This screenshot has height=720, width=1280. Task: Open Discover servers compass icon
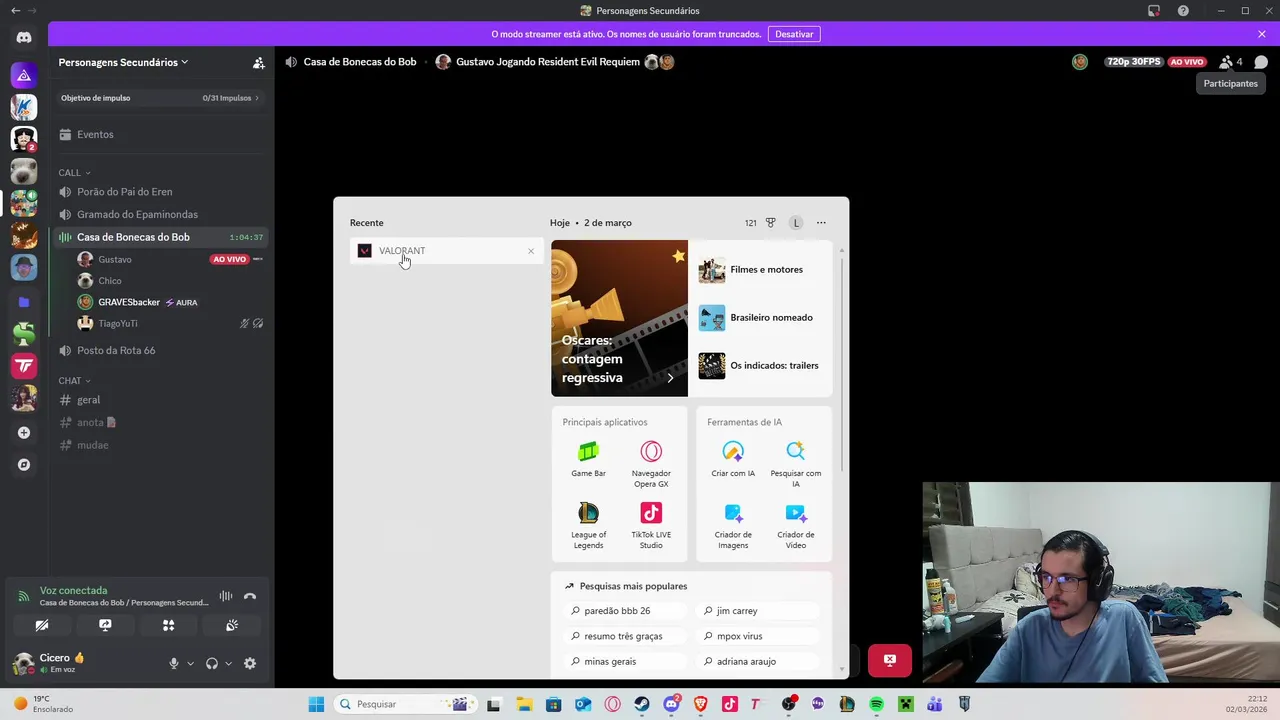(24, 465)
